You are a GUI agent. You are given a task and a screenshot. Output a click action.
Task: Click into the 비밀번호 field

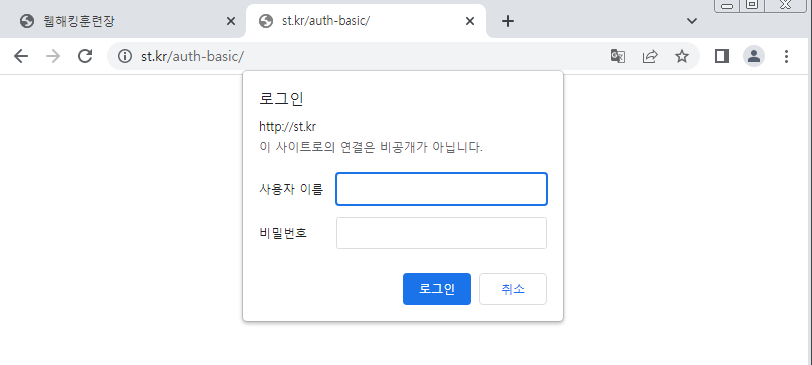441,233
